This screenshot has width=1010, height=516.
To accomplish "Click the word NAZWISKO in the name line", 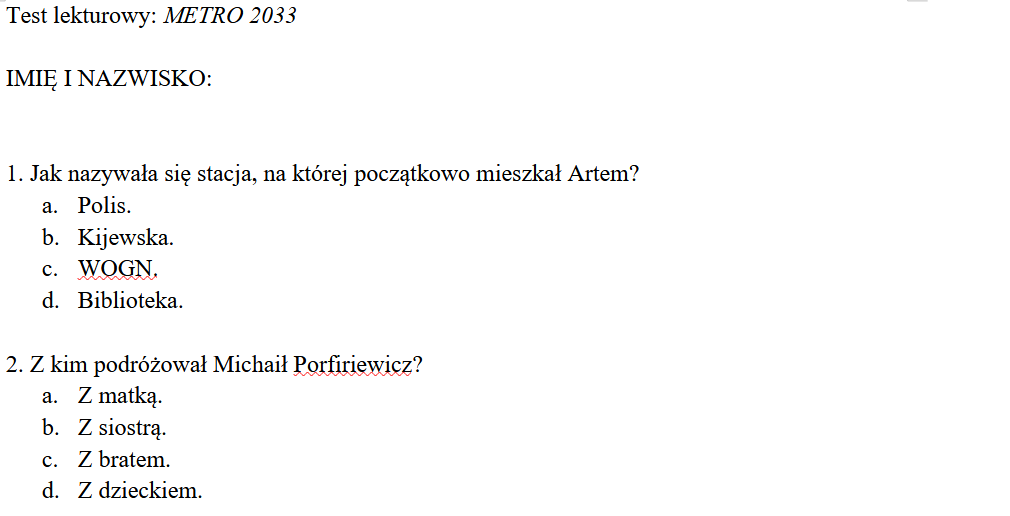I will [x=146, y=79].
